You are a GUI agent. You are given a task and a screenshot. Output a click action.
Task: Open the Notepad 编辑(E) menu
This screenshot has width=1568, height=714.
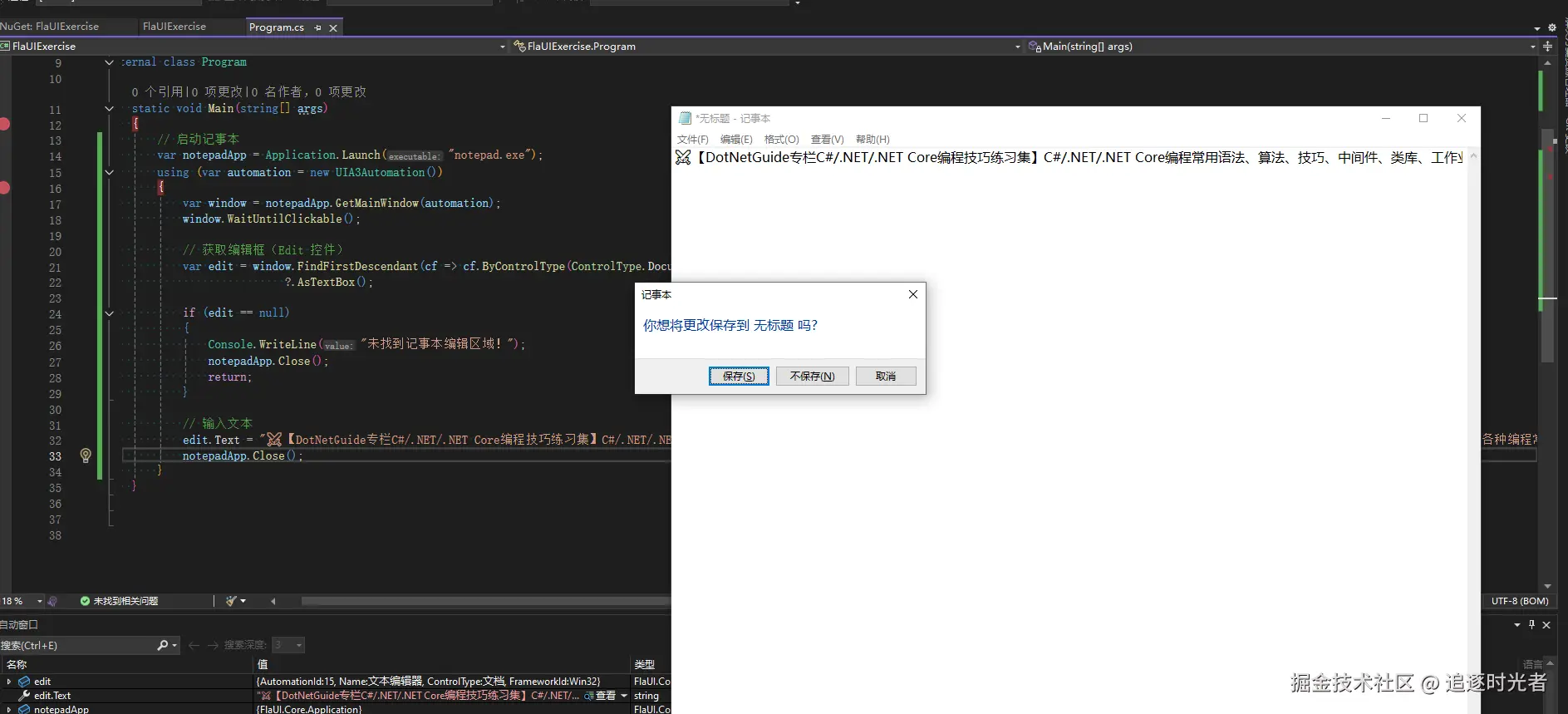pyautogui.click(x=736, y=139)
